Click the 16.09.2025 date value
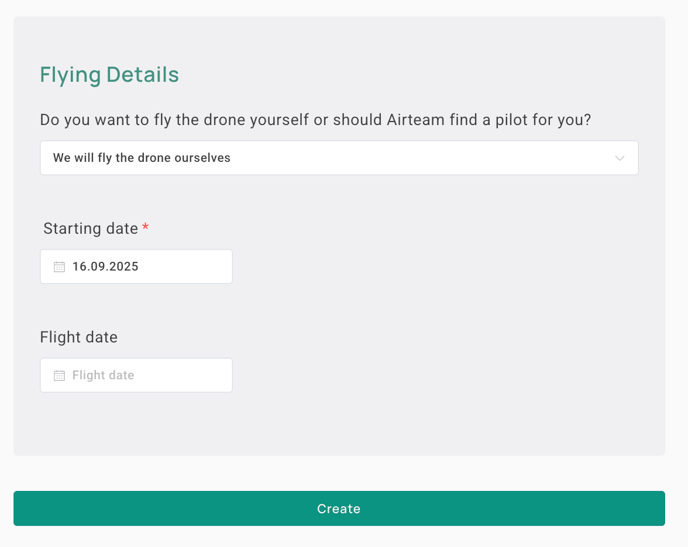688x547 pixels. click(105, 267)
